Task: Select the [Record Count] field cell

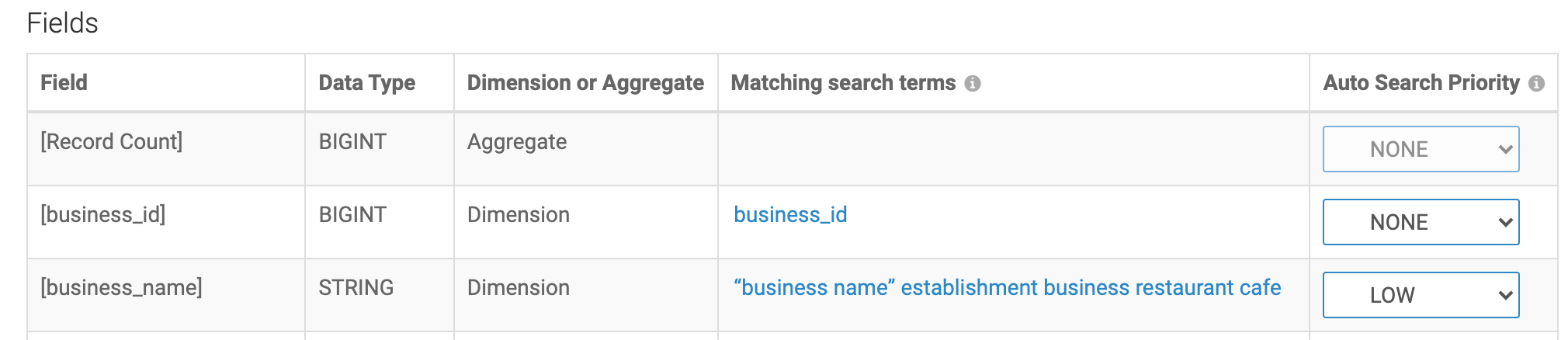Action: point(112,142)
